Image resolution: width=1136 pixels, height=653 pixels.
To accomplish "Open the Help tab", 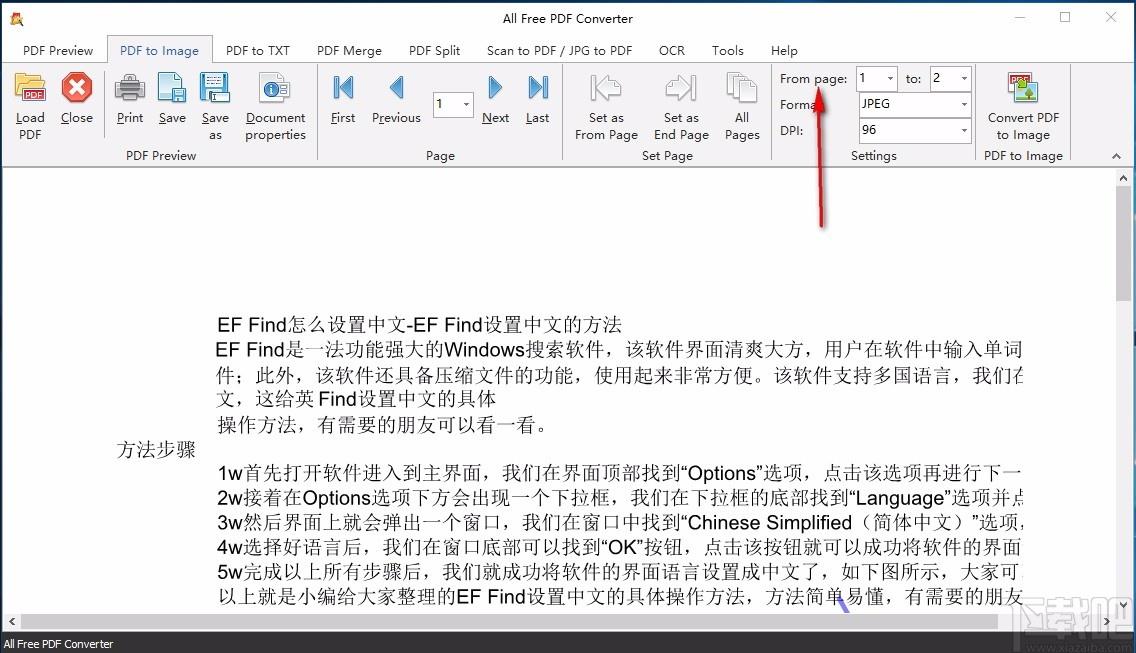I will [784, 51].
